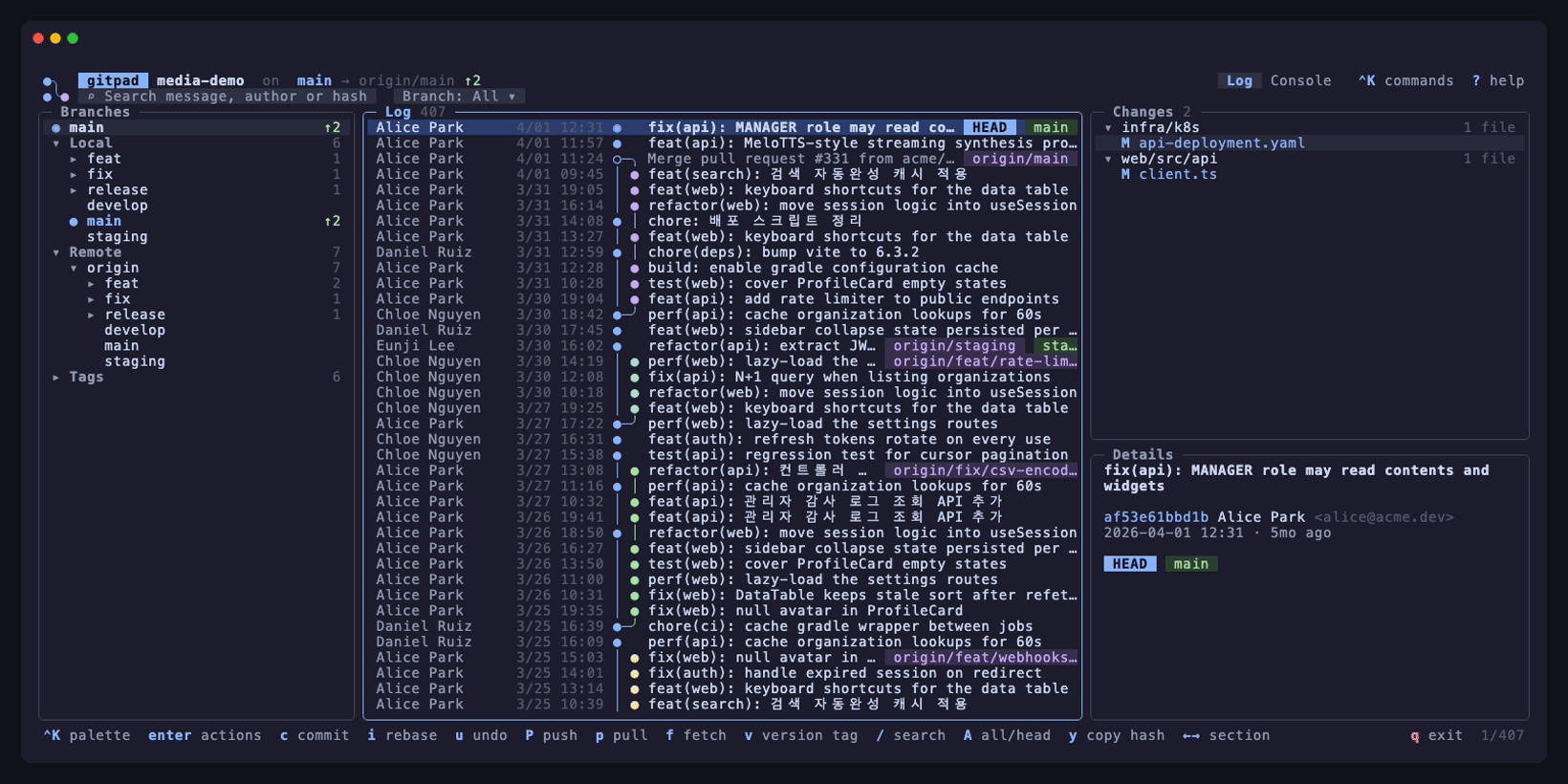Expand the local fix branch folder
Screen dimensions: 1568x784
point(74,174)
